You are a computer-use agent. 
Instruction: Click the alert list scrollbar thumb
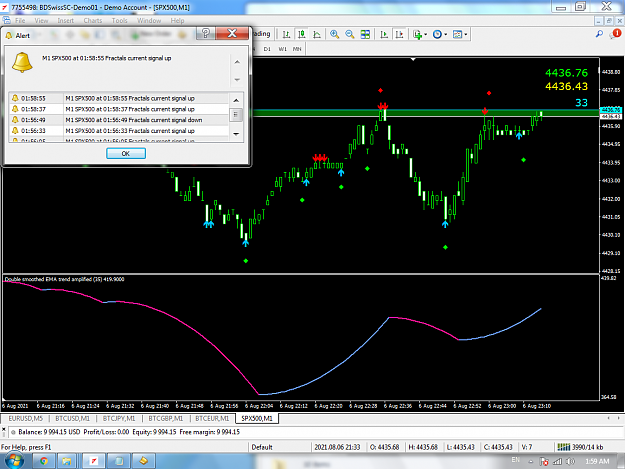click(236, 115)
